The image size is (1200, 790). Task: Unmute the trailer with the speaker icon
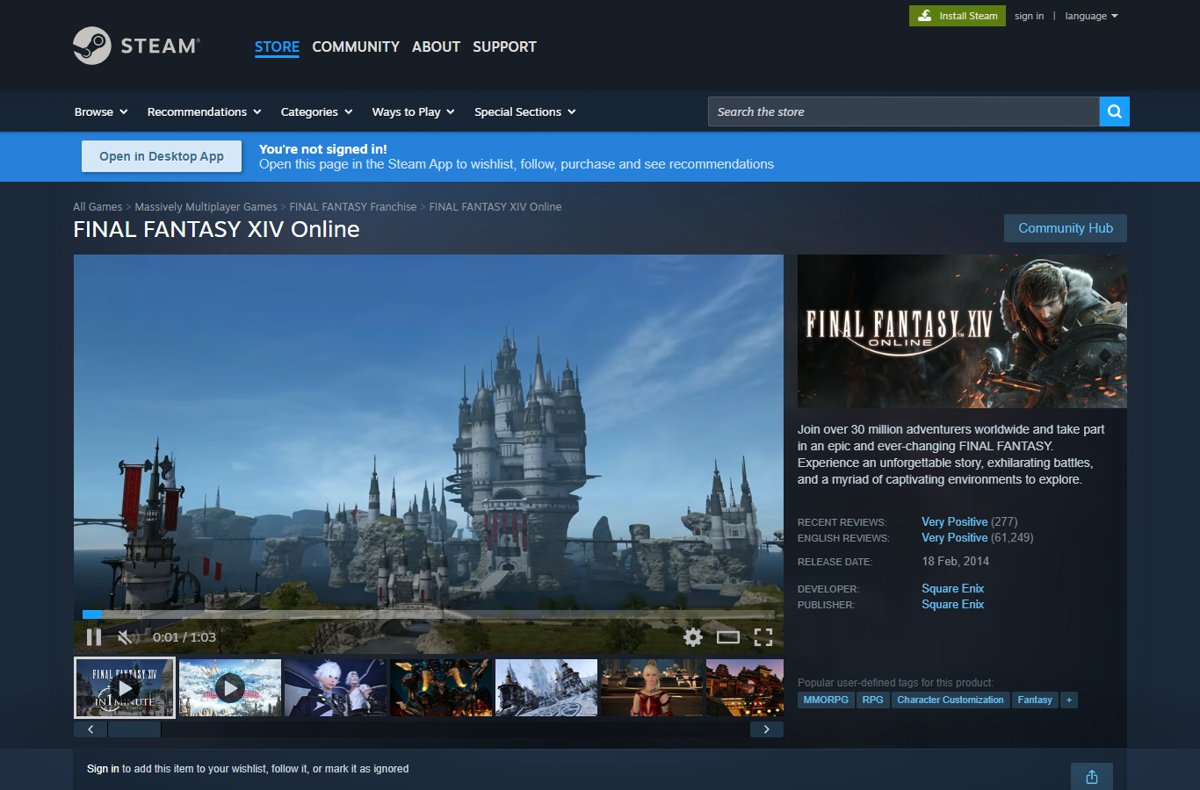(x=126, y=637)
